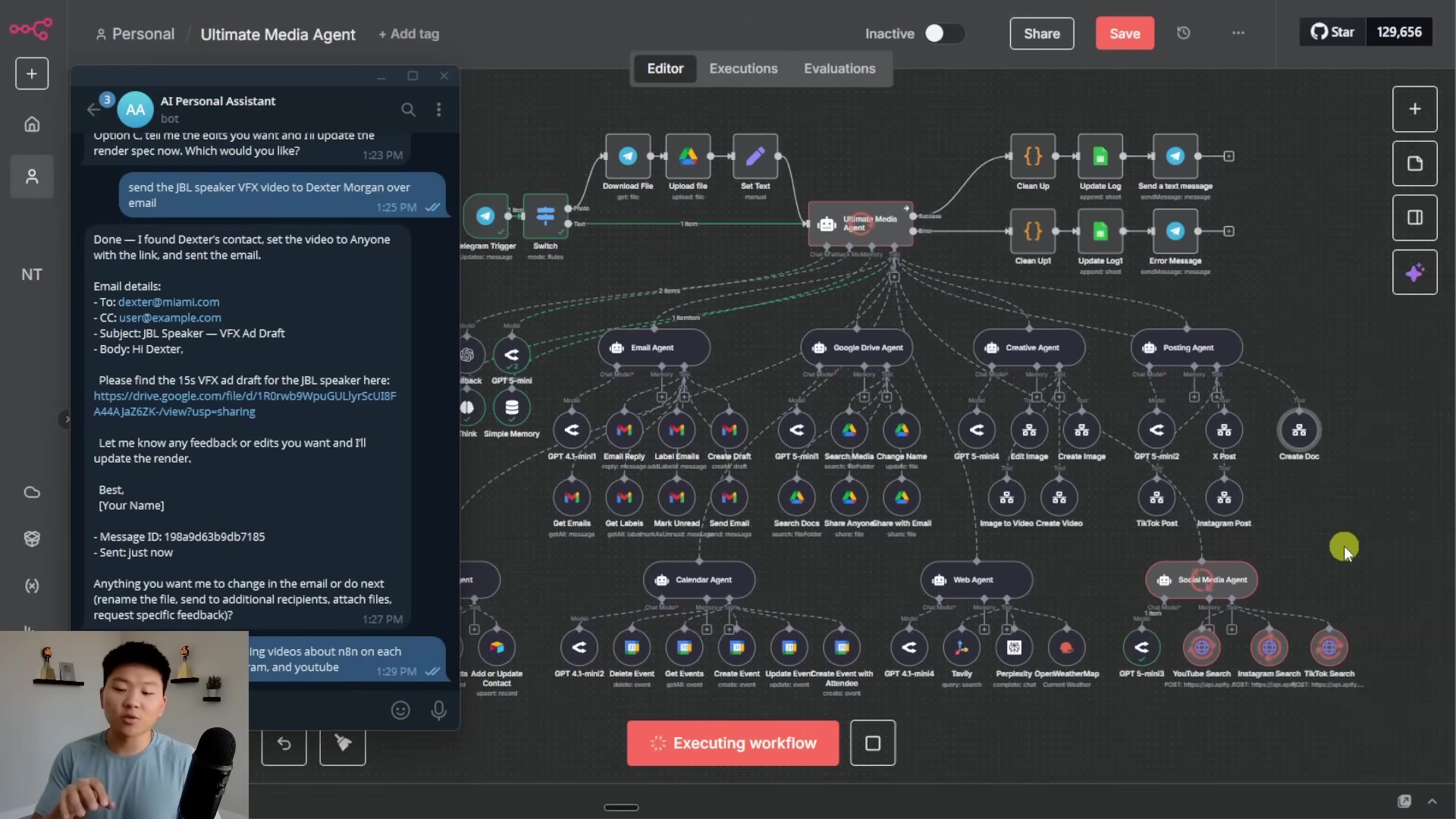This screenshot has width=1456, height=819.
Task: Toggle the side panel layout icon
Action: click(1414, 218)
